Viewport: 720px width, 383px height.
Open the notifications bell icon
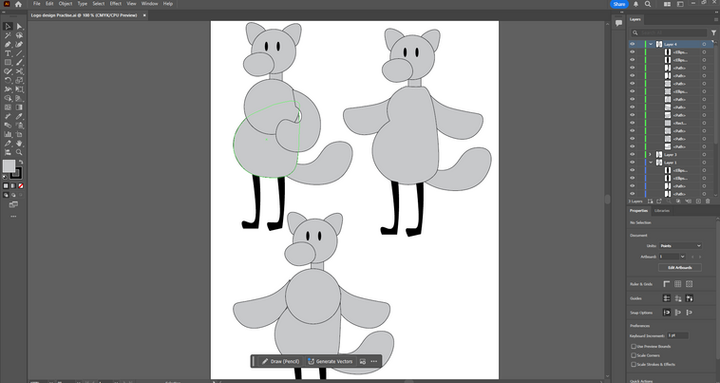[x=636, y=4]
